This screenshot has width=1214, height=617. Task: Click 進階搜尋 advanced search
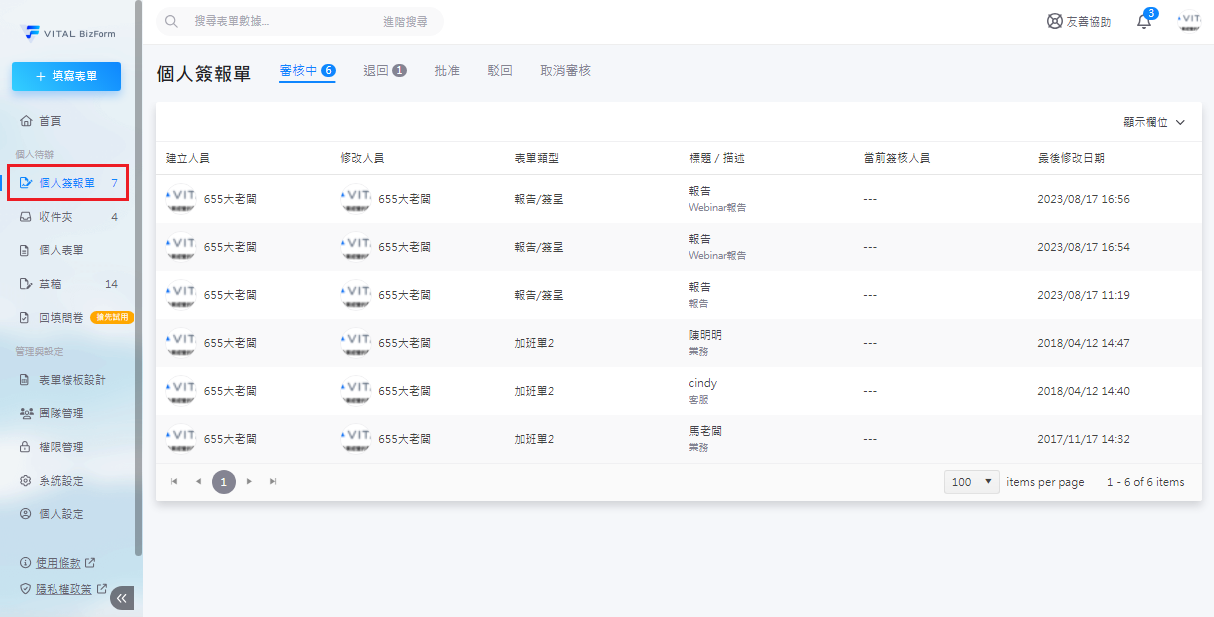(x=405, y=21)
